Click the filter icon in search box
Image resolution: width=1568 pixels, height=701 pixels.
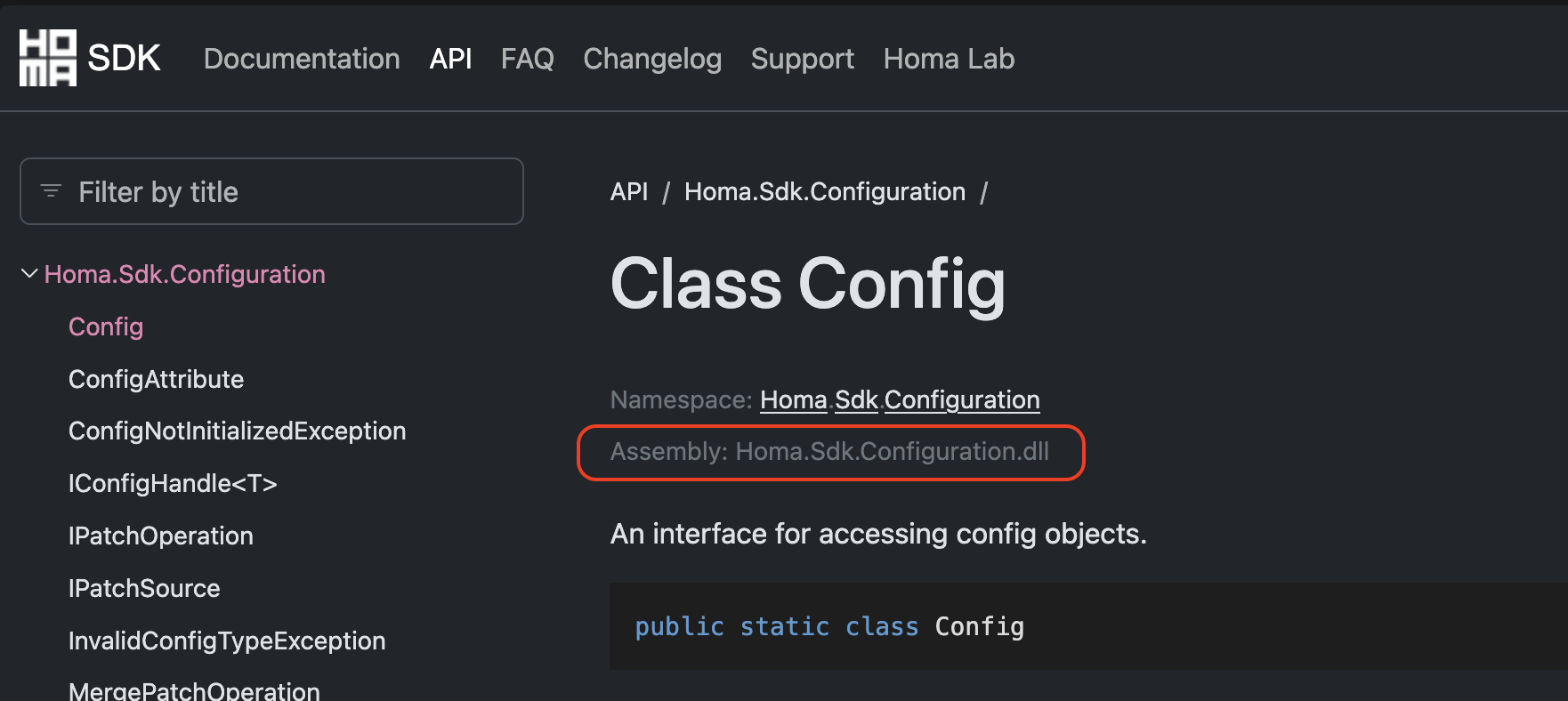pyautogui.click(x=51, y=190)
